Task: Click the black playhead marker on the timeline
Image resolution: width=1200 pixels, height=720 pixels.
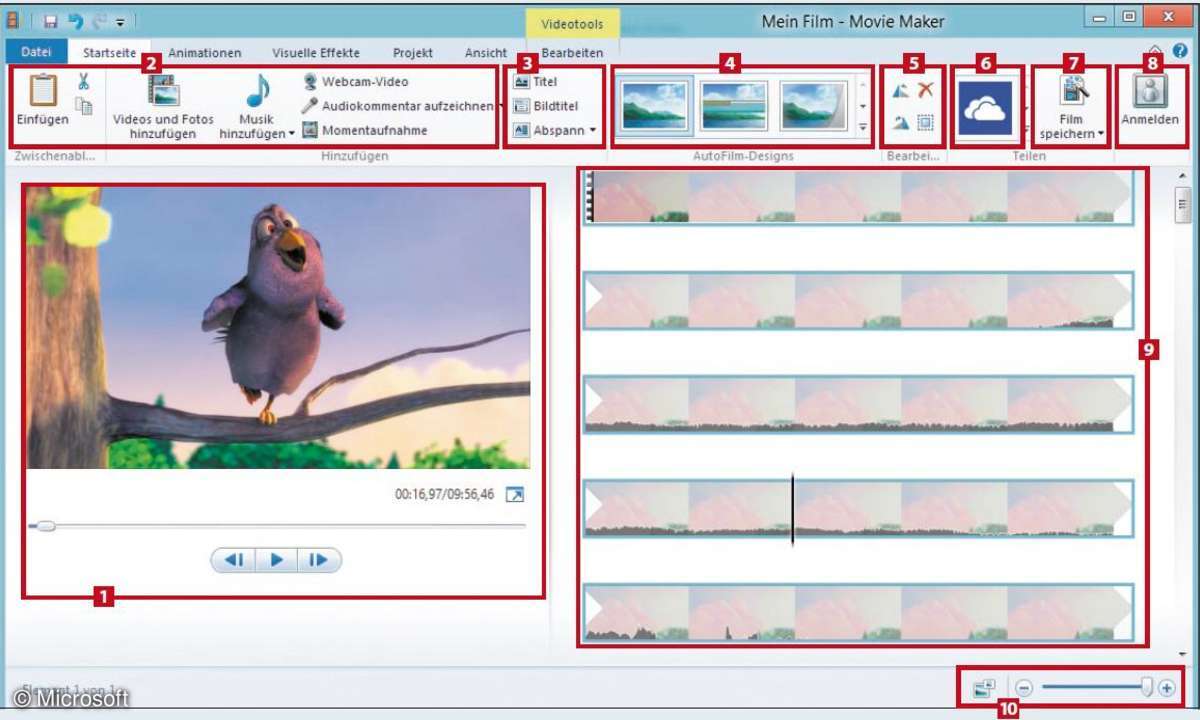Action: (793, 510)
